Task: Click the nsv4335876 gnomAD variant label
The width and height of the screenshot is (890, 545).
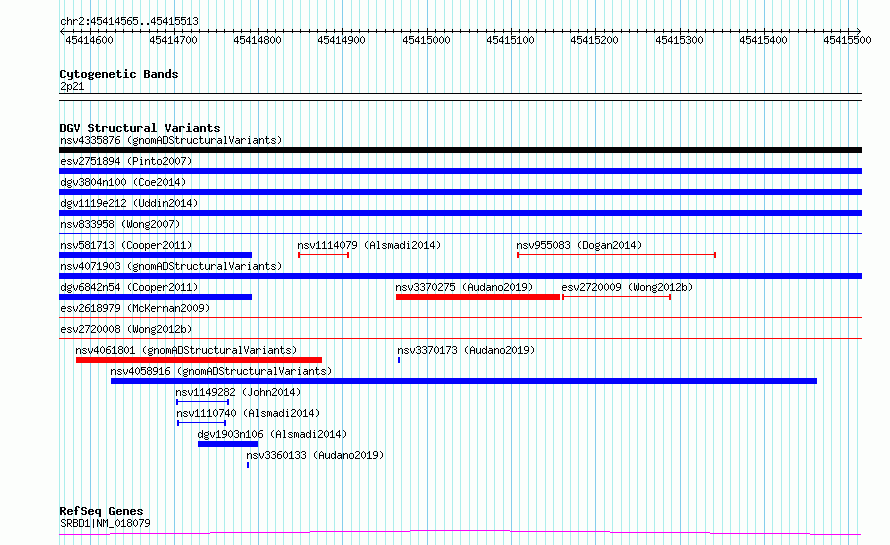Action: 171,140
